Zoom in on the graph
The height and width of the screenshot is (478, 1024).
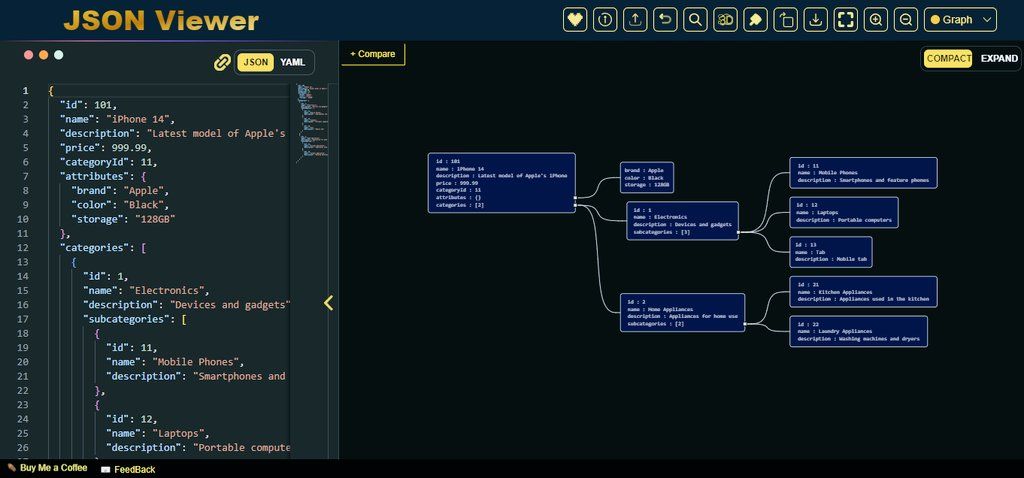[x=876, y=20]
